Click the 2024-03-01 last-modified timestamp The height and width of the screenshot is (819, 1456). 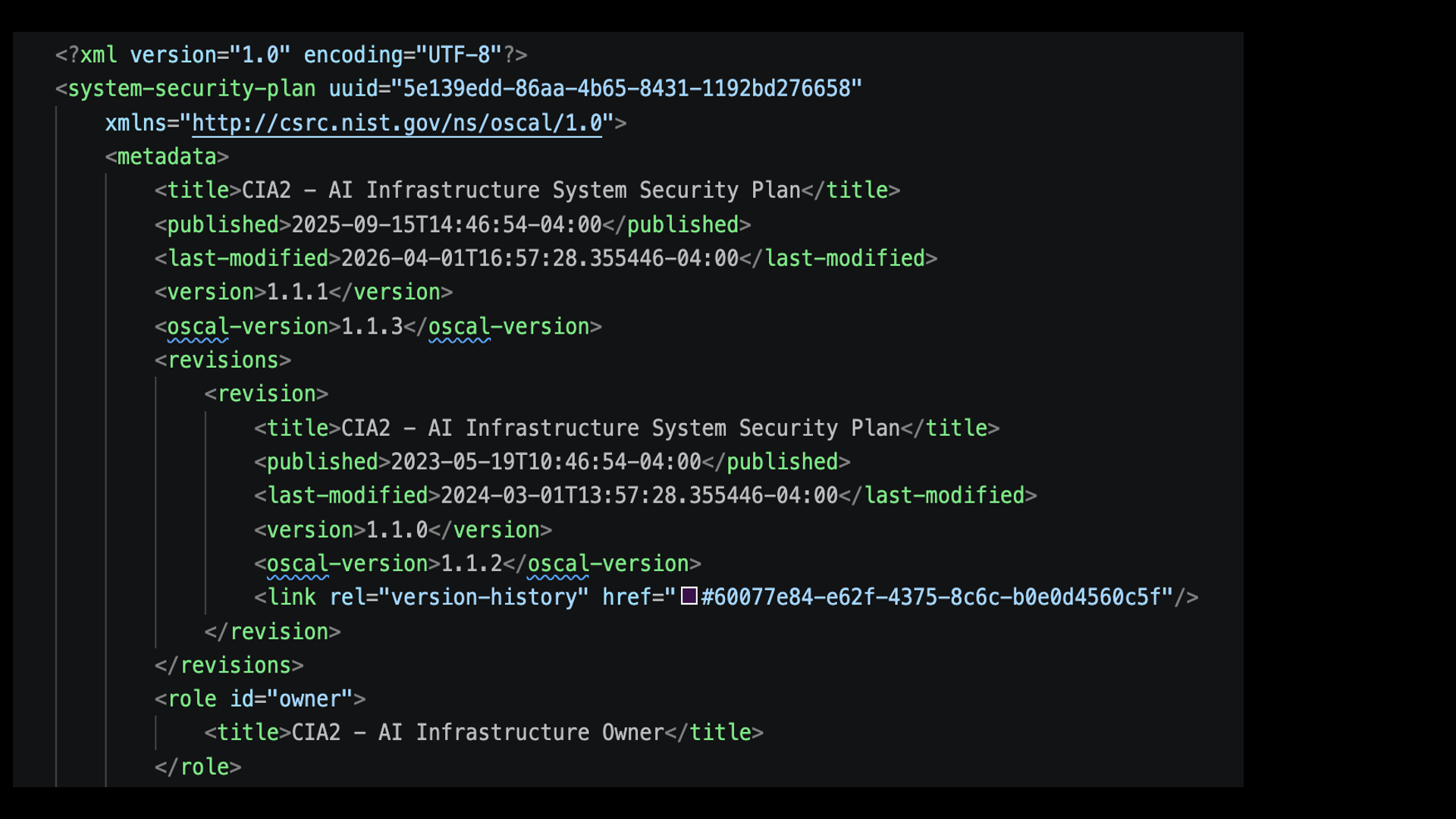tap(639, 496)
